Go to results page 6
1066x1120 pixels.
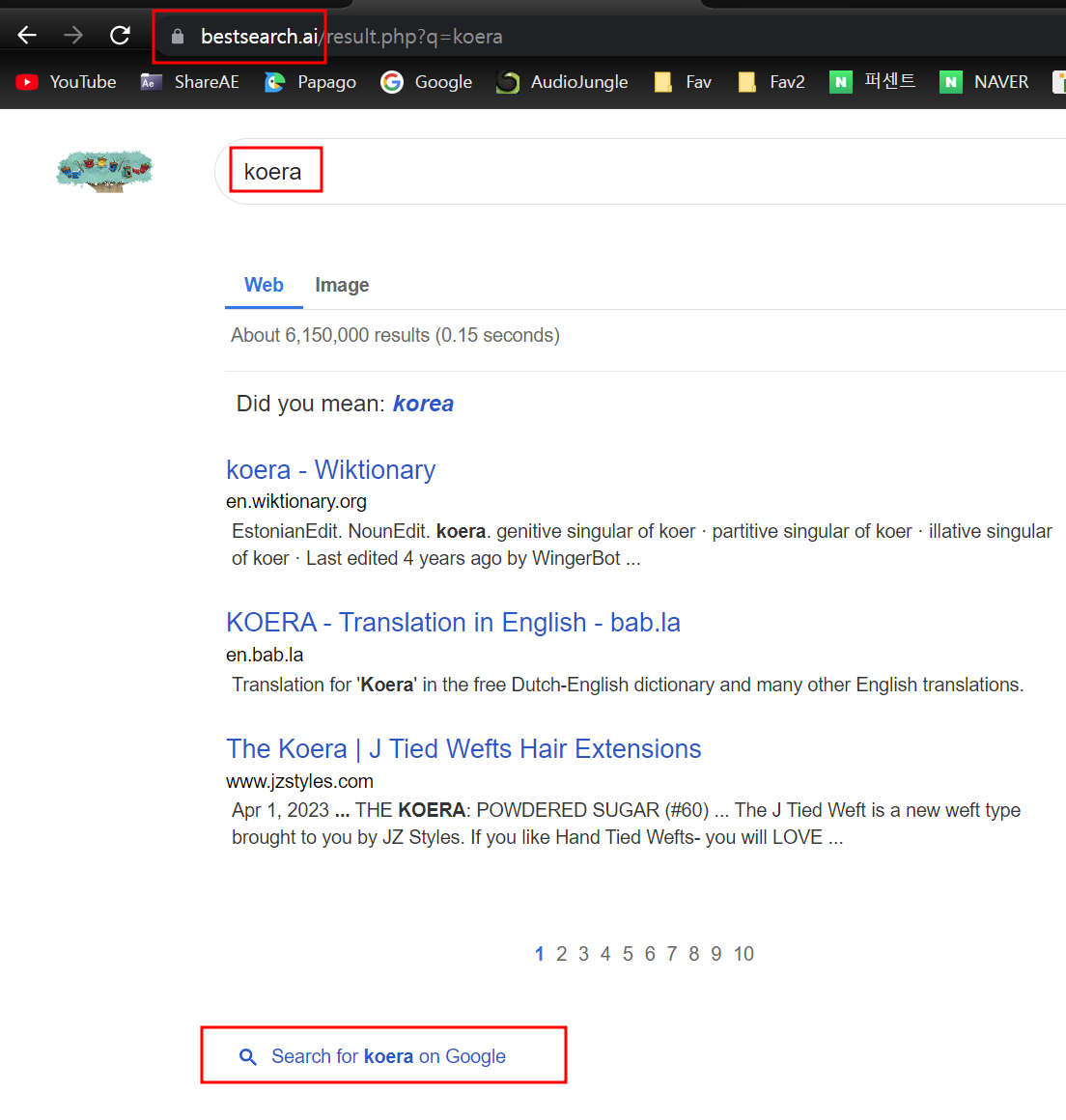(650, 954)
